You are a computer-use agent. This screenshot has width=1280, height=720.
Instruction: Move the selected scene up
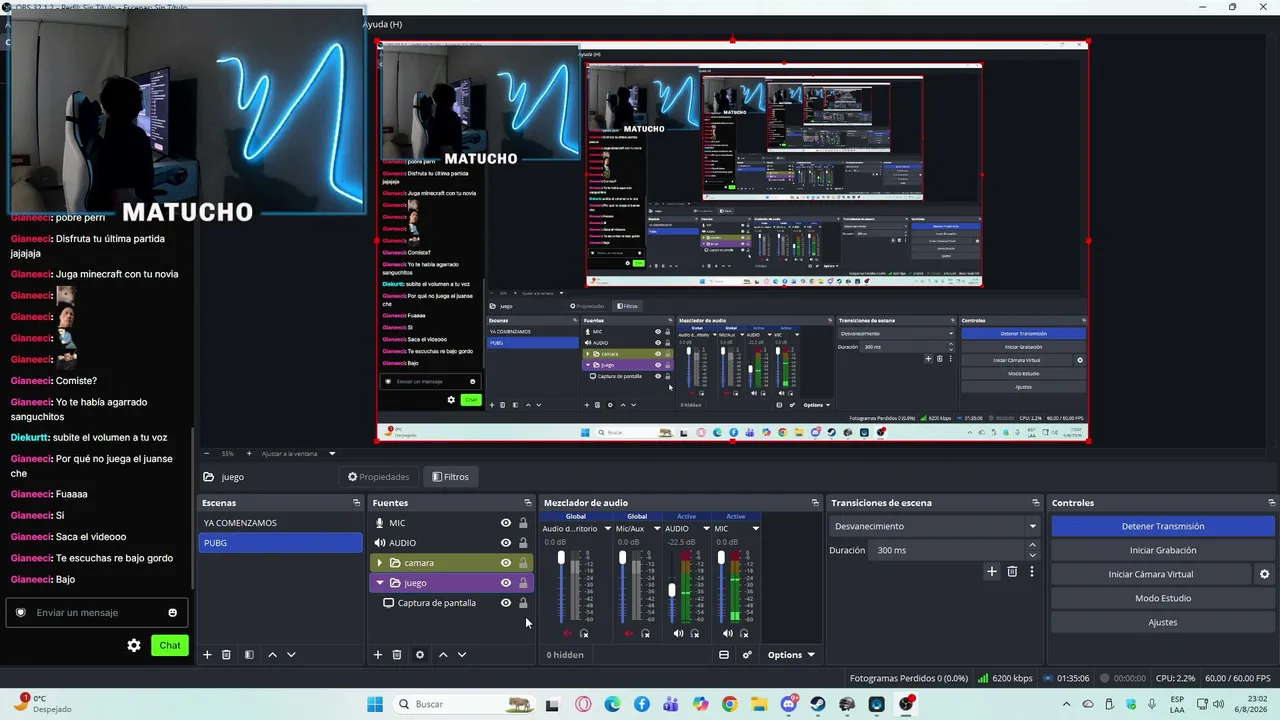[272, 655]
